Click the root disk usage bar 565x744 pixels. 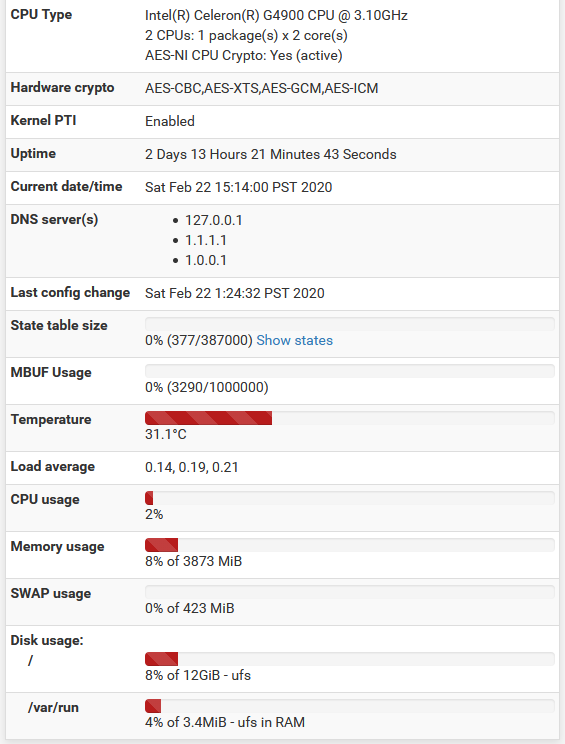pyautogui.click(x=350, y=659)
